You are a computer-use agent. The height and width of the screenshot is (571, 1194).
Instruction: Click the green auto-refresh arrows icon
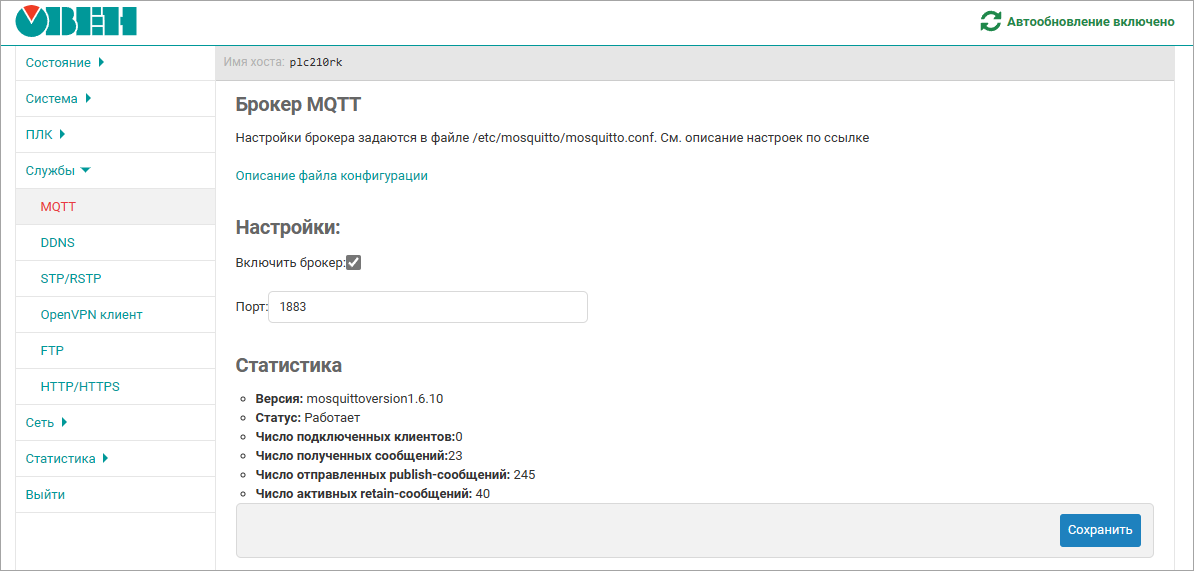(990, 21)
